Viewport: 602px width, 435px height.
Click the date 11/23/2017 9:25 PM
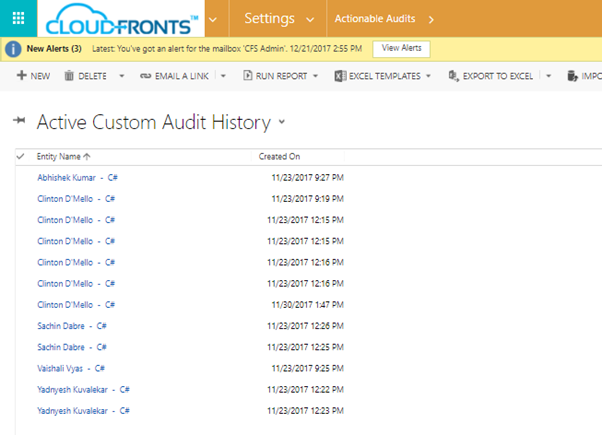point(308,368)
